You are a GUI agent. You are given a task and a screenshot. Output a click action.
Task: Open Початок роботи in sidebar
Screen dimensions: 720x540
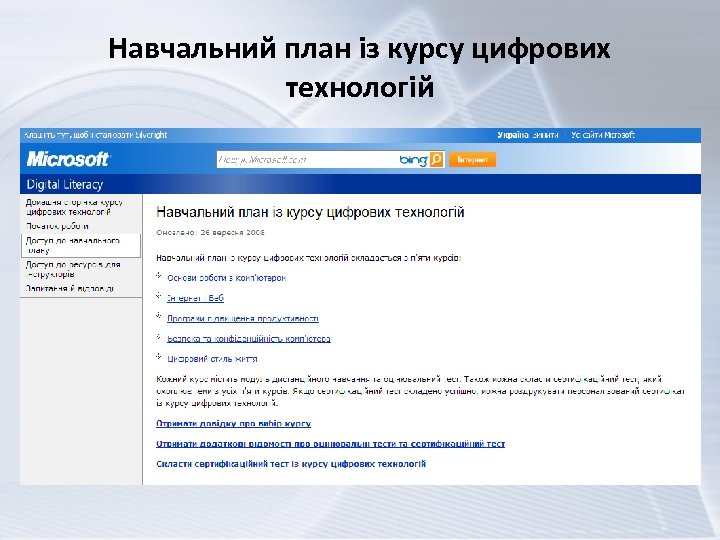(x=57, y=226)
